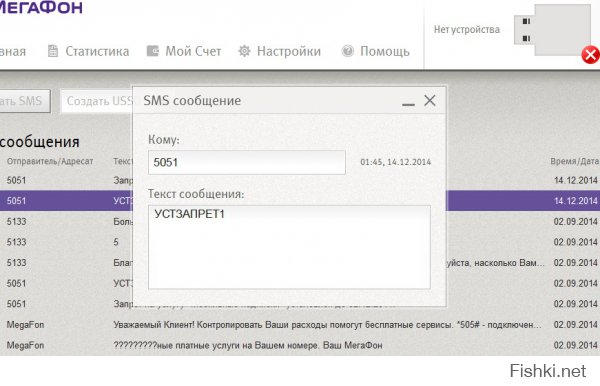Viewport: 600px width, 386px height.
Task: Click the Отправитель/Адресат column header
Action: (50, 161)
